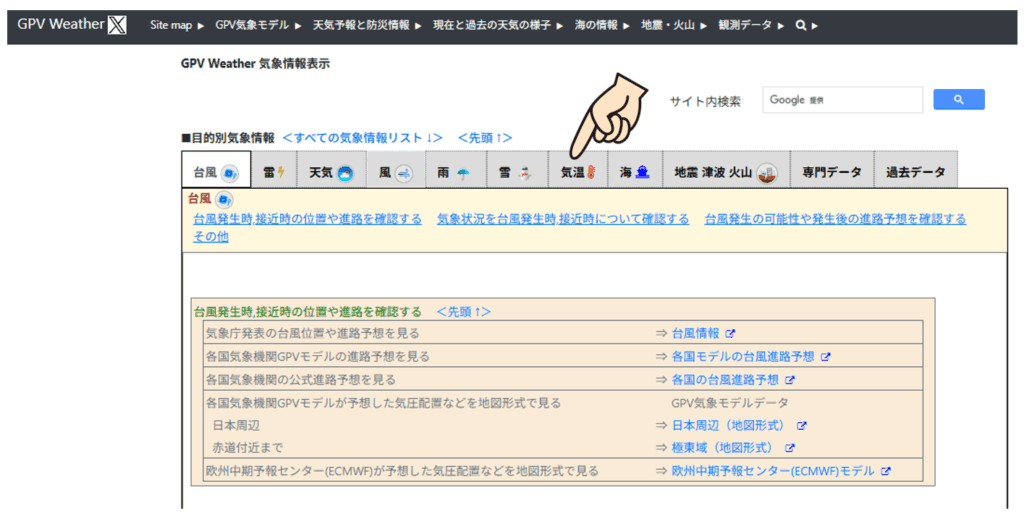The height and width of the screenshot is (521, 1024).
Task: Click the magnifier search icon in top navigation
Action: 801,25
